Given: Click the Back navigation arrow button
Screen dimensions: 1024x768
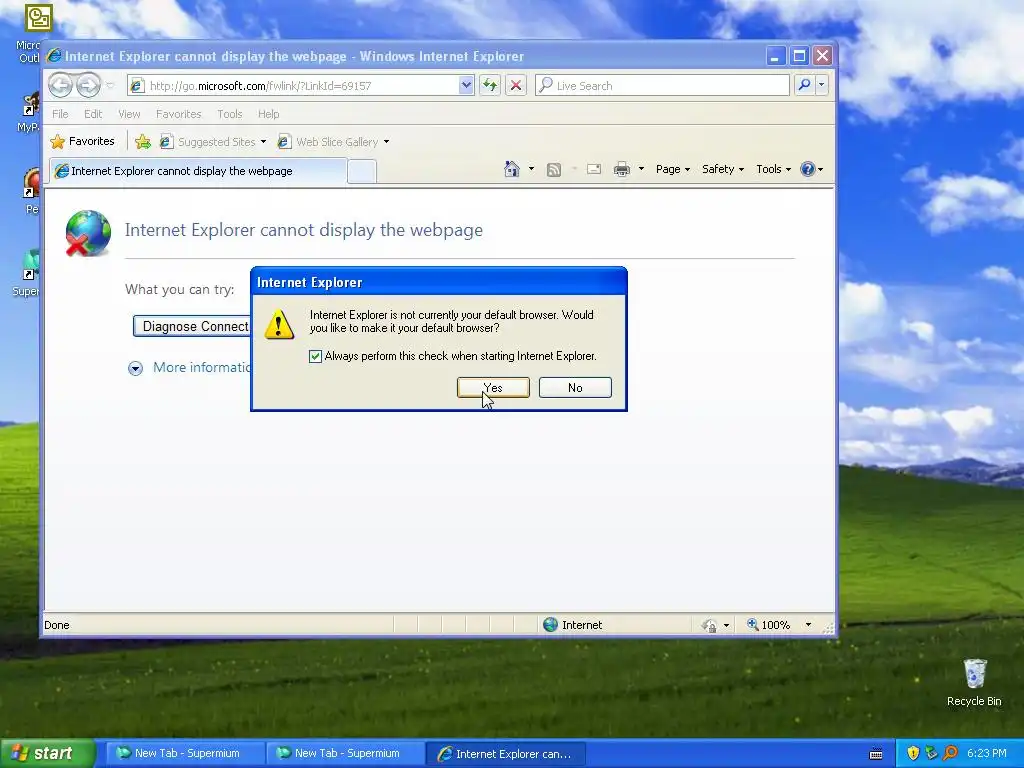Looking at the screenshot, I should coord(60,86).
